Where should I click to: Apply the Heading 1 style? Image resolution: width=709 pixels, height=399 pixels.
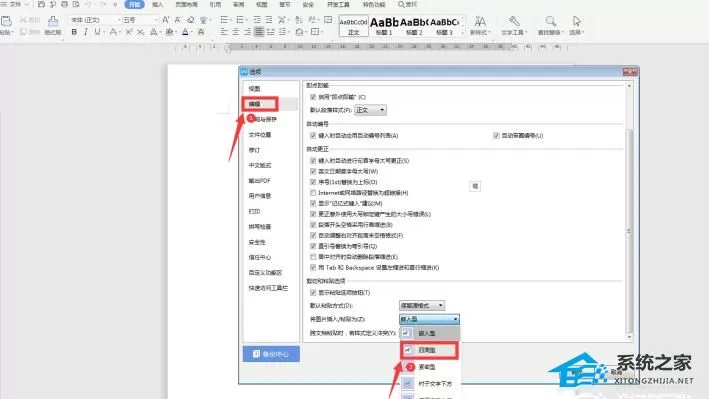coord(384,26)
